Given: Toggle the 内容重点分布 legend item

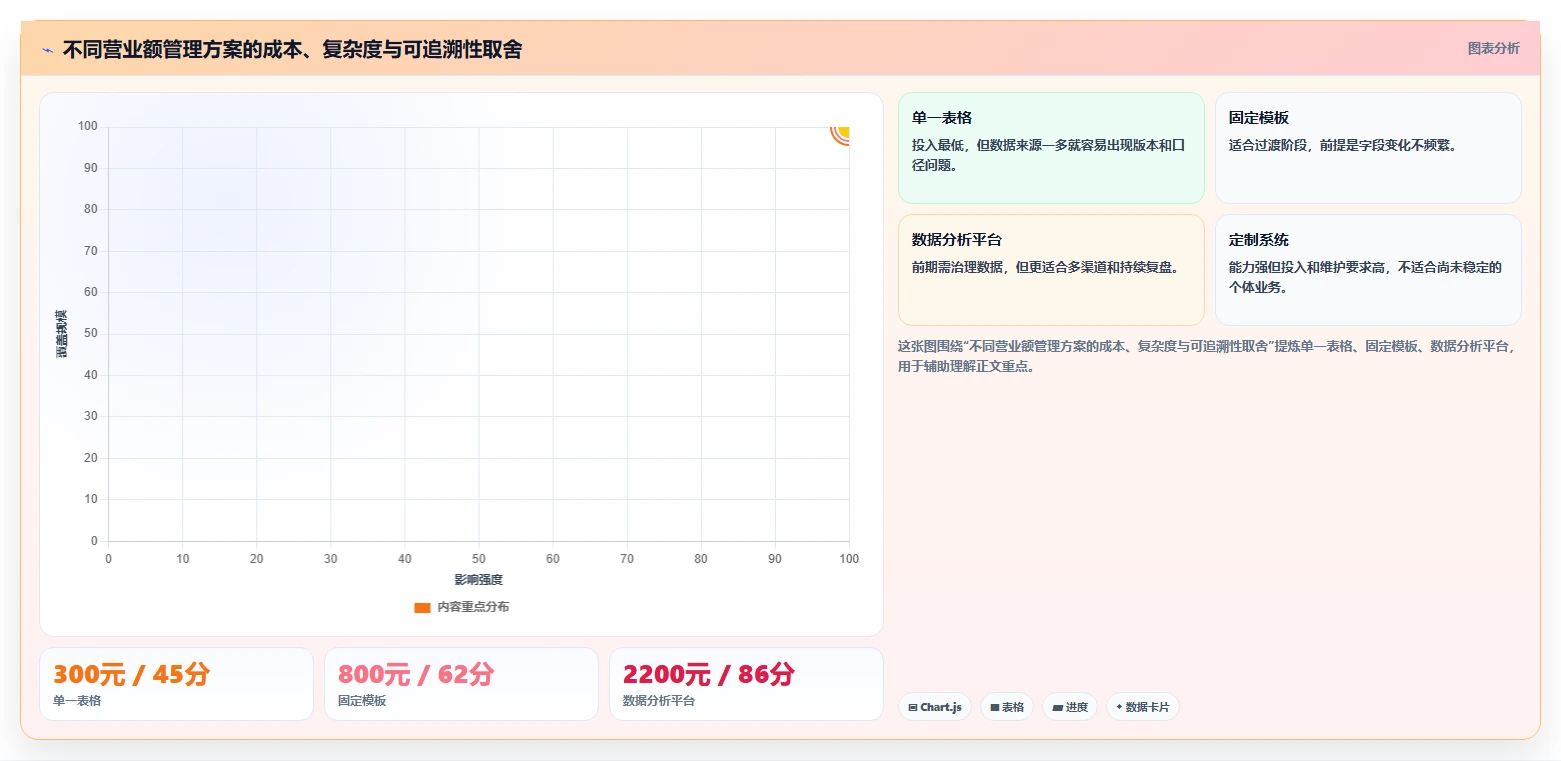Looking at the screenshot, I should pos(461,607).
